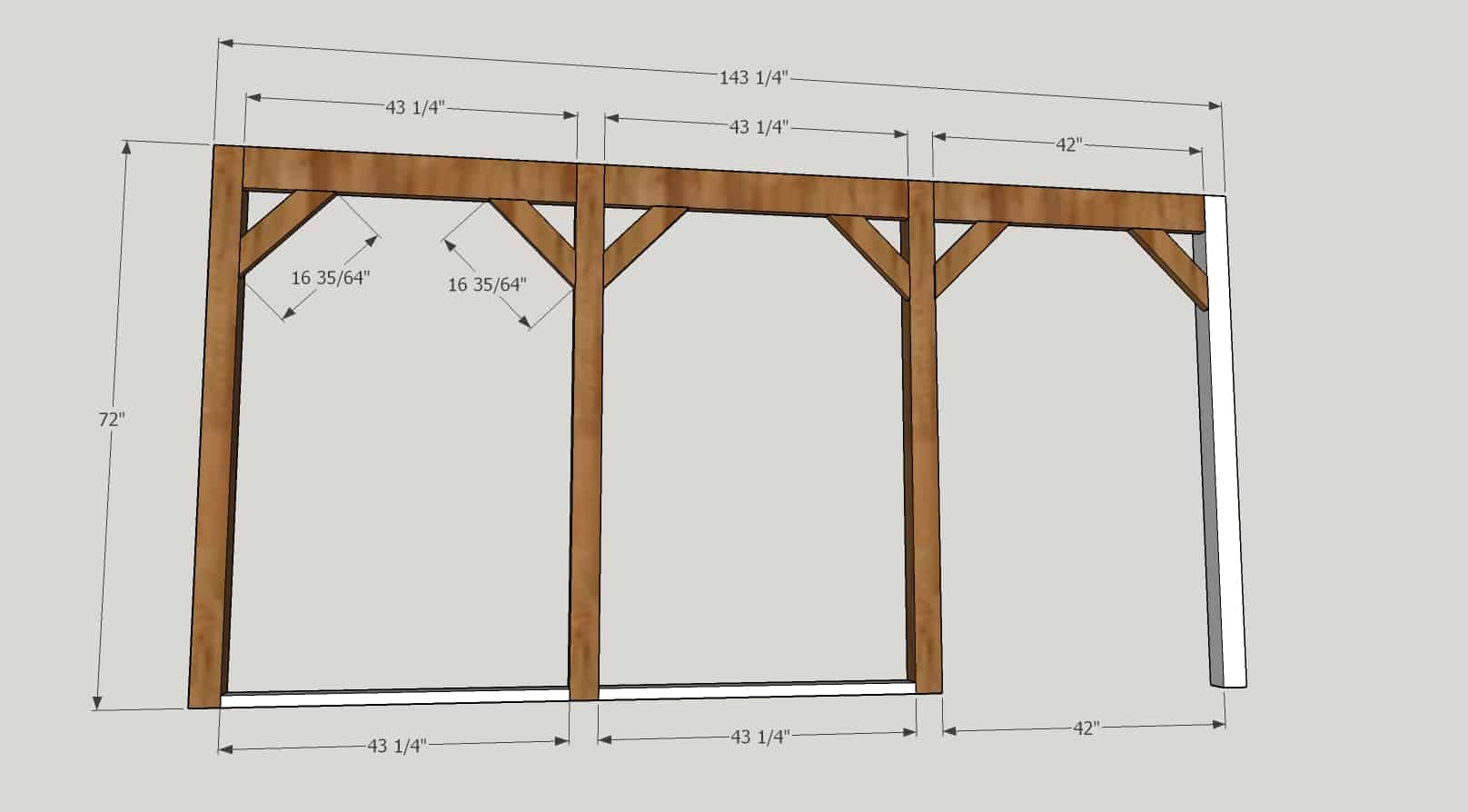Click the top-middle 43 1/4" dimension
The width and height of the screenshot is (1468, 812).
pyautogui.click(x=758, y=127)
